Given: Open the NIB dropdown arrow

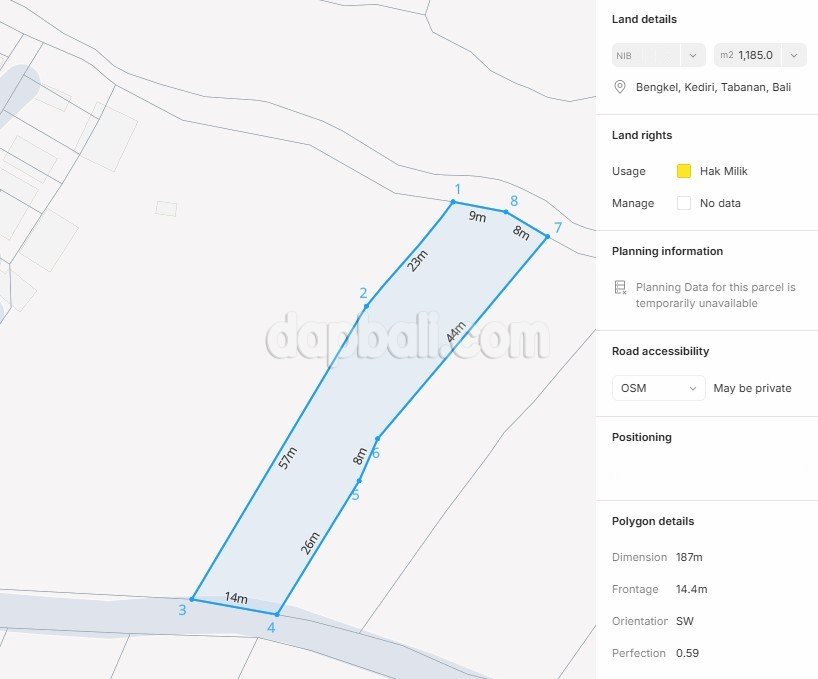Looking at the screenshot, I should tap(692, 55).
